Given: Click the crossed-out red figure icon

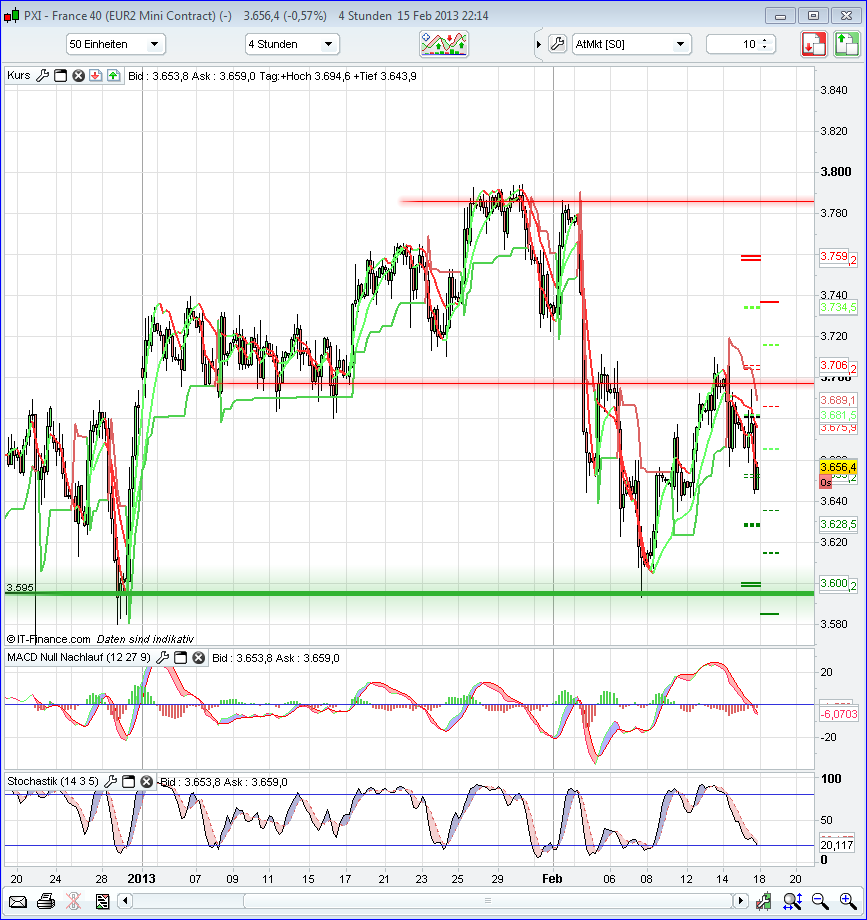Looking at the screenshot, I should tap(73, 901).
